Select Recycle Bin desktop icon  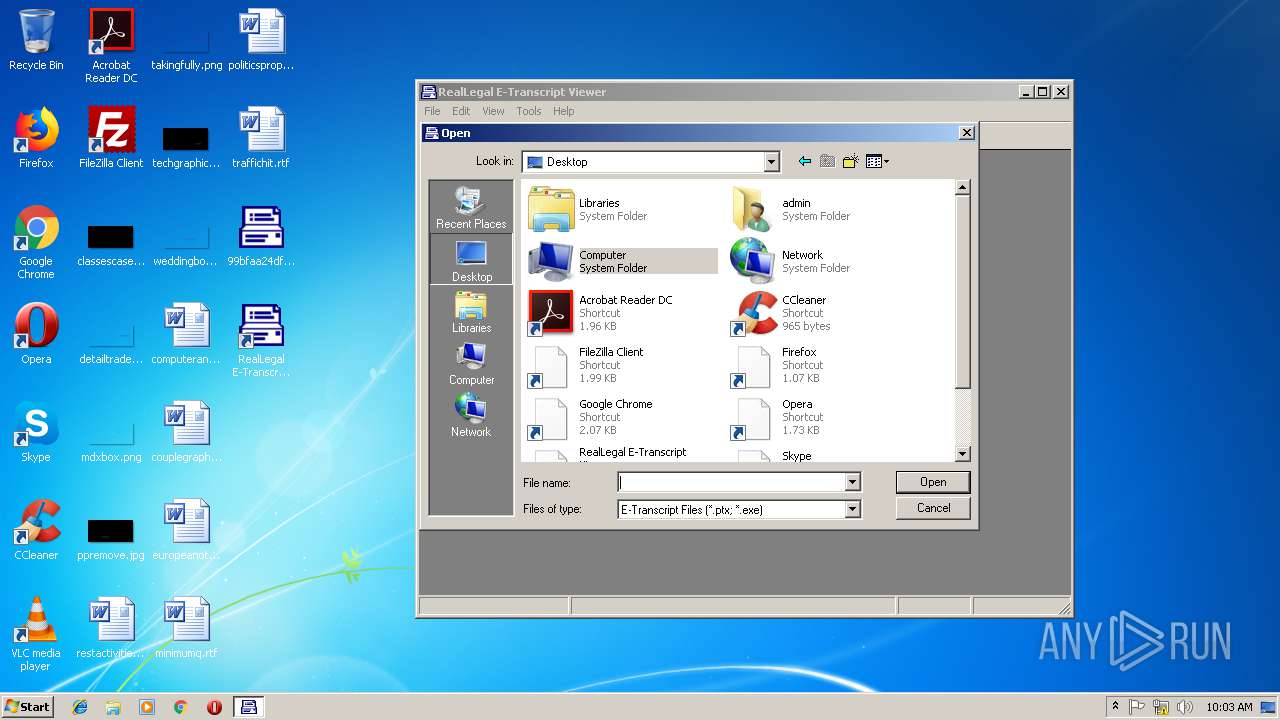point(36,40)
